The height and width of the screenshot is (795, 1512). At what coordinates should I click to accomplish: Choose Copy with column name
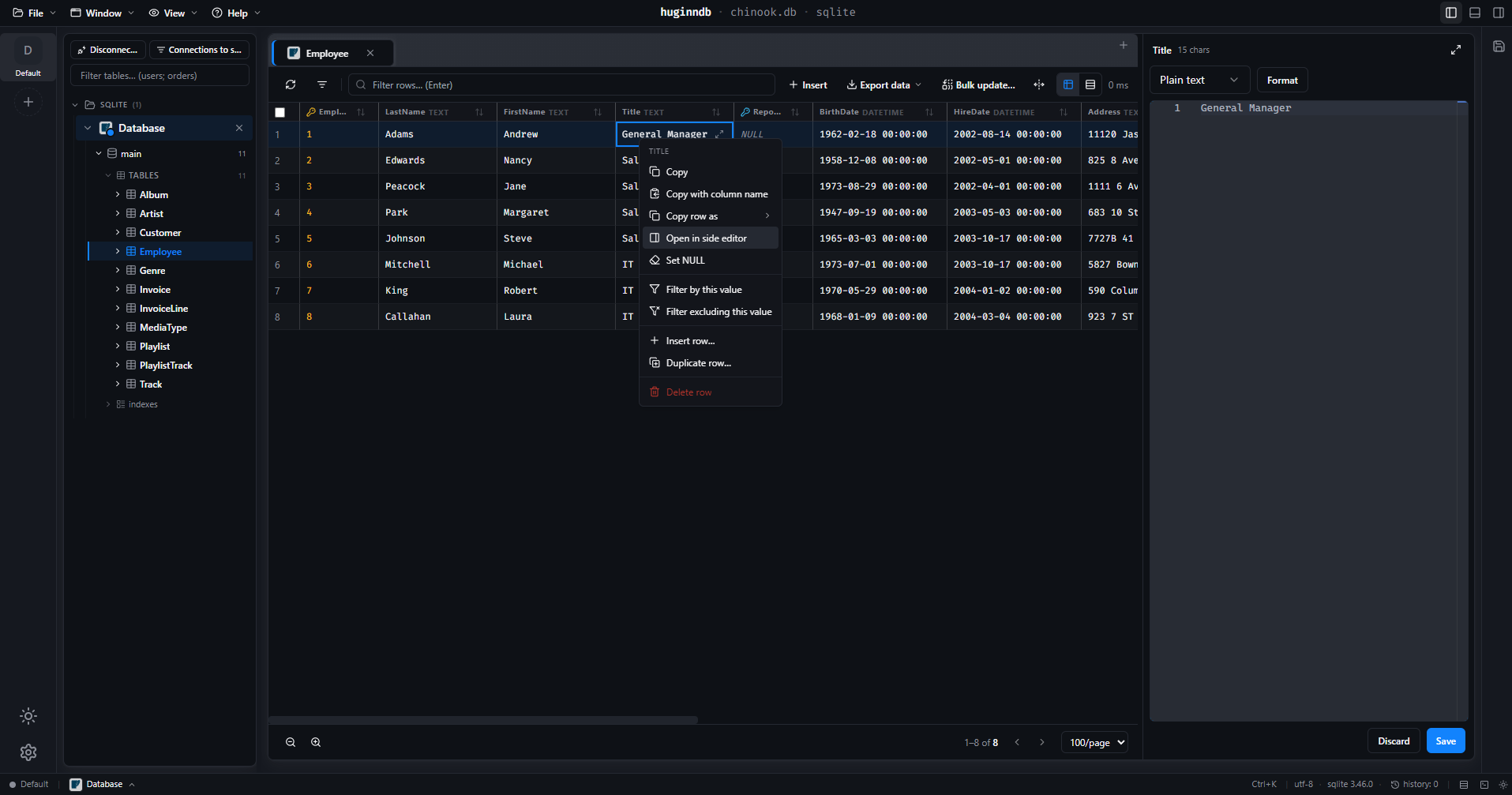coord(710,193)
